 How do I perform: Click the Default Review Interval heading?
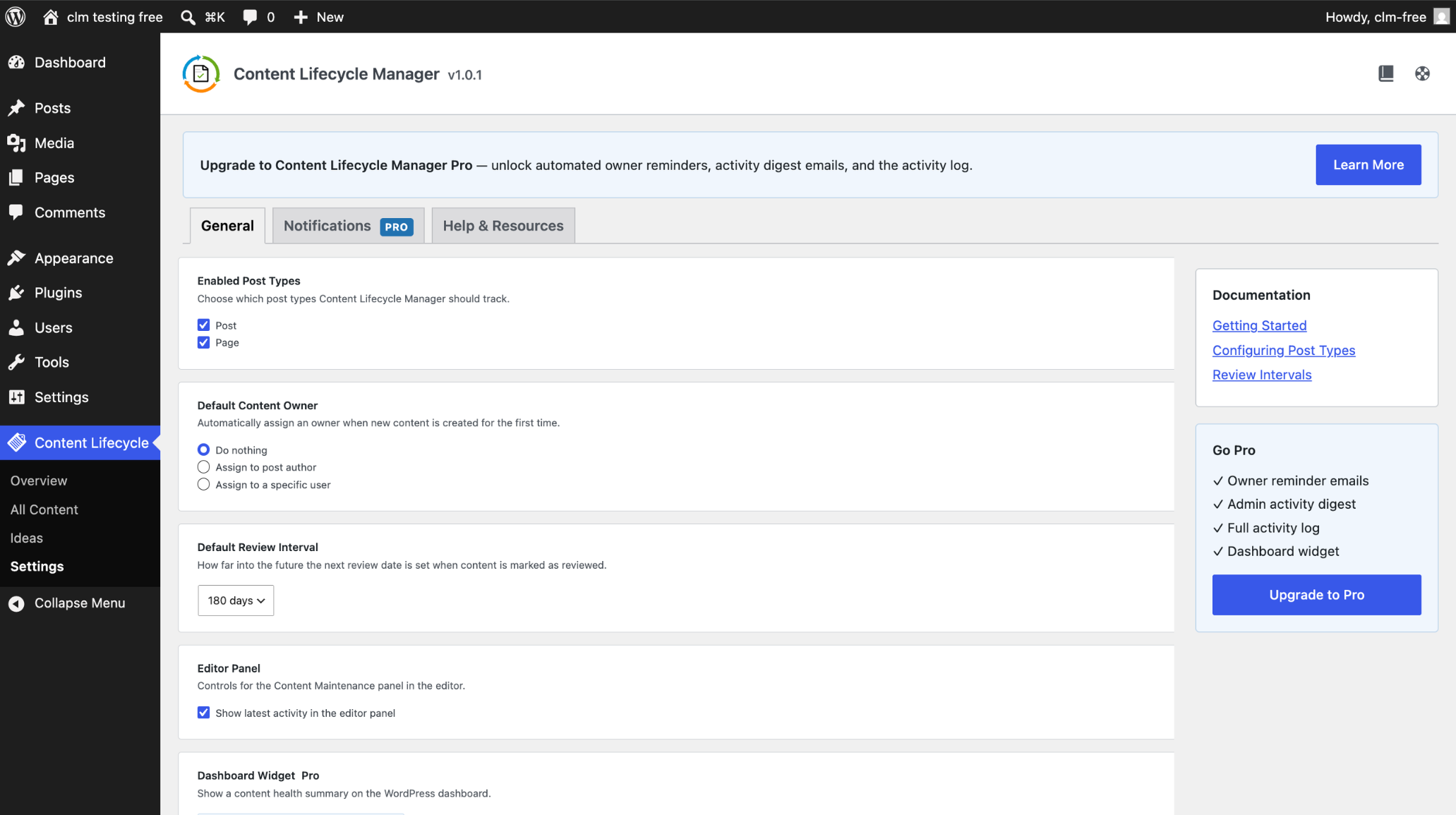point(258,547)
